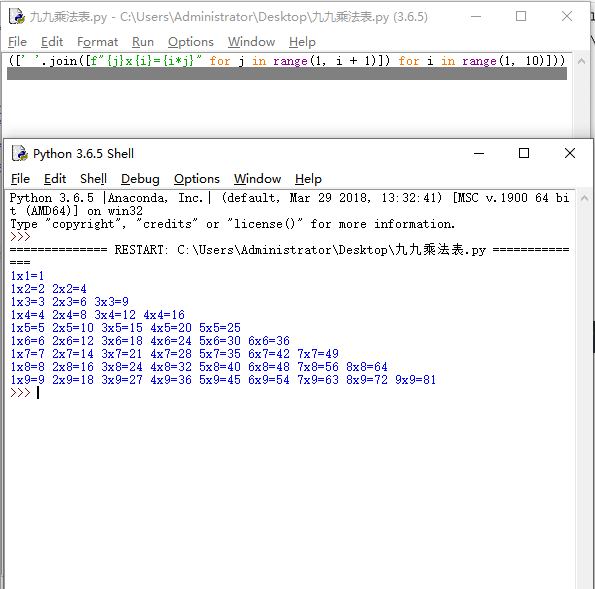Click output text "7x7=49"
595x589 pixels.
318,354
